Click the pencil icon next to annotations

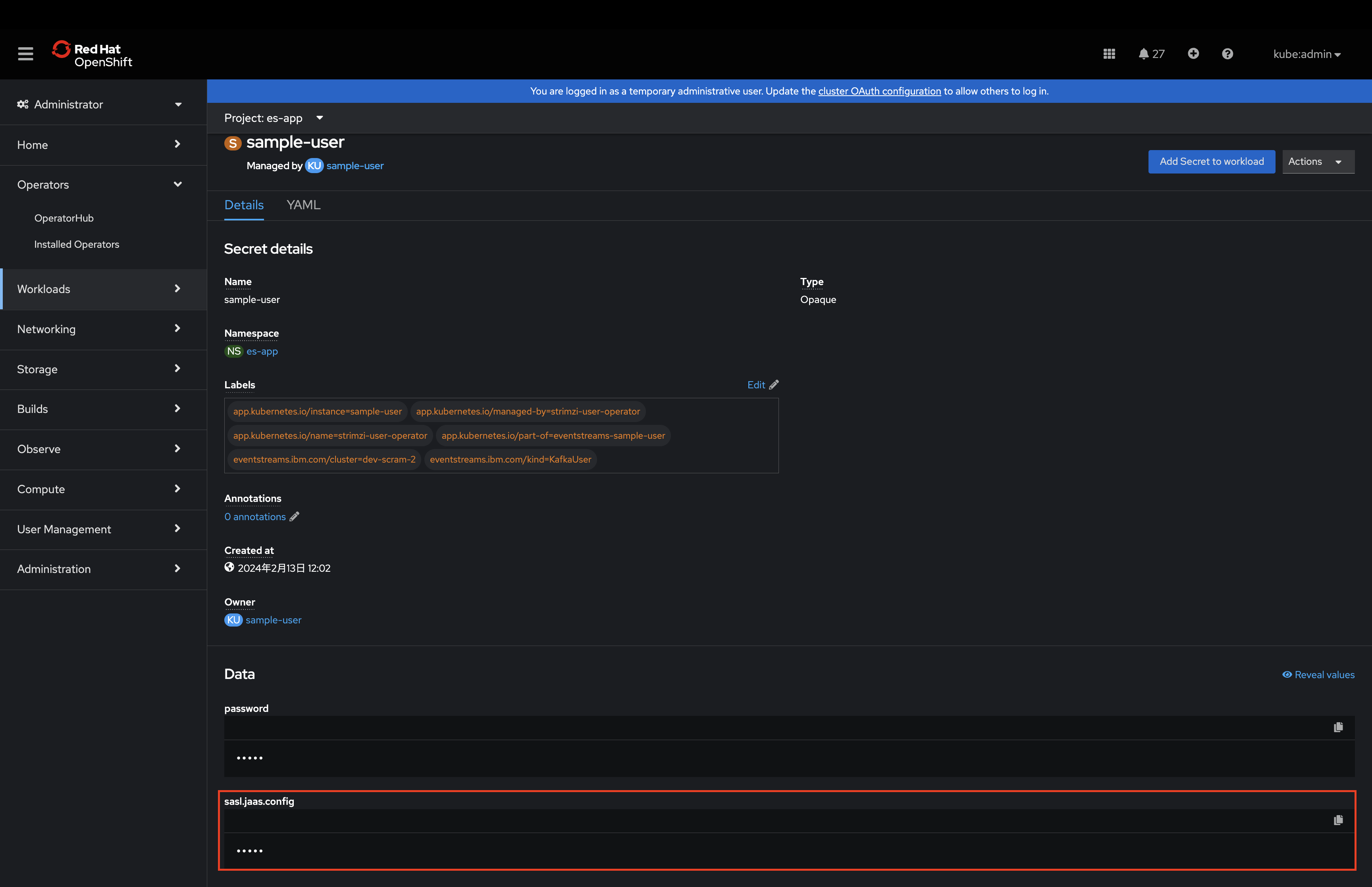tap(294, 517)
